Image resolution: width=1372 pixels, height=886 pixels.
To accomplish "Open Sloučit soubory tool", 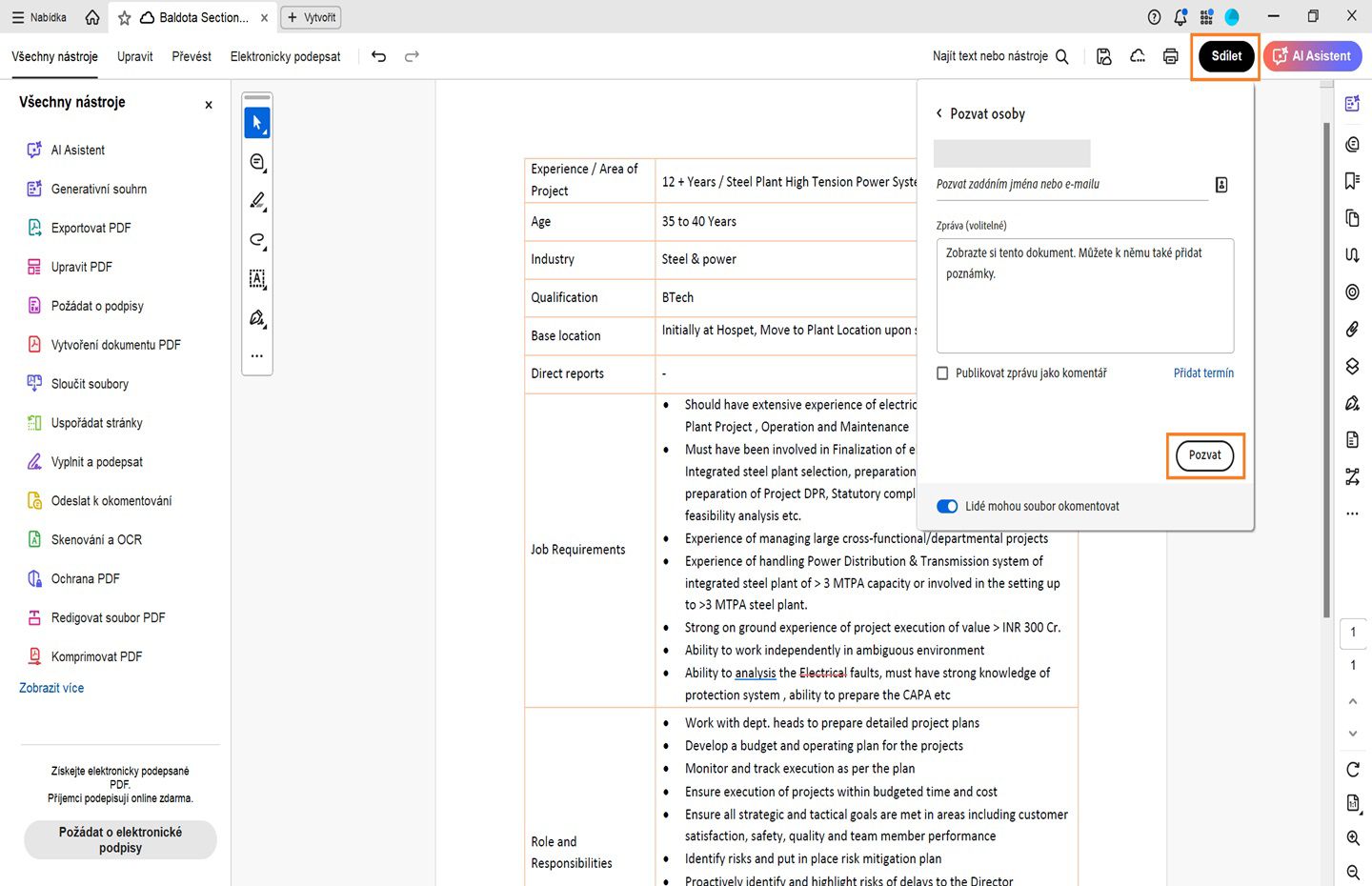I will point(78,384).
